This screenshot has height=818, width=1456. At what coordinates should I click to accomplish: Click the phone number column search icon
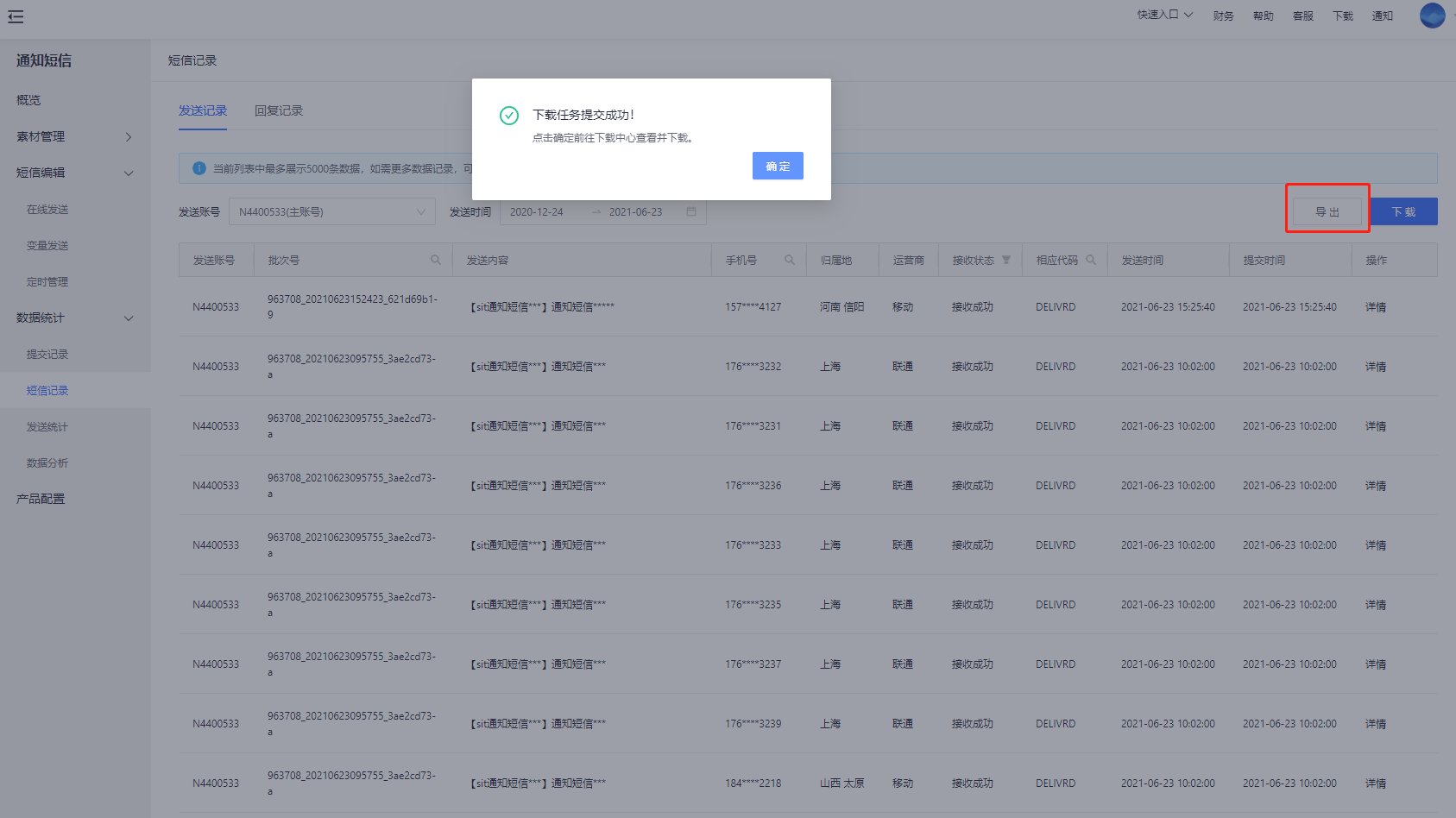(x=790, y=260)
